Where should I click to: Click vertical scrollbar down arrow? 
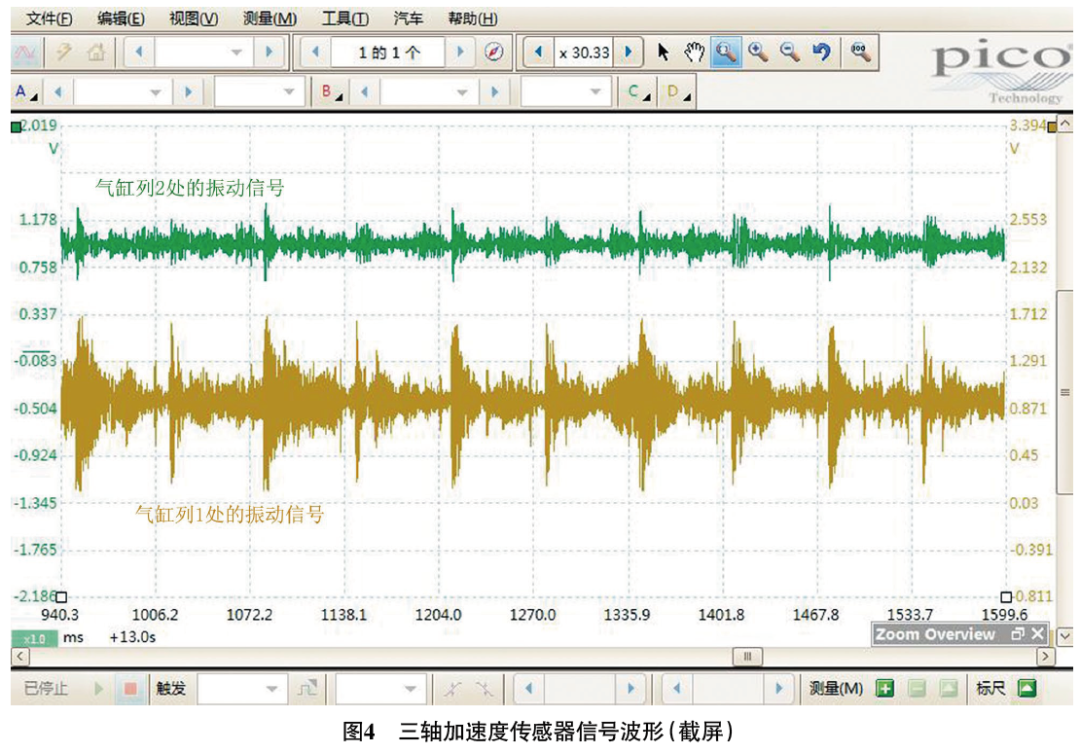coord(1065,635)
